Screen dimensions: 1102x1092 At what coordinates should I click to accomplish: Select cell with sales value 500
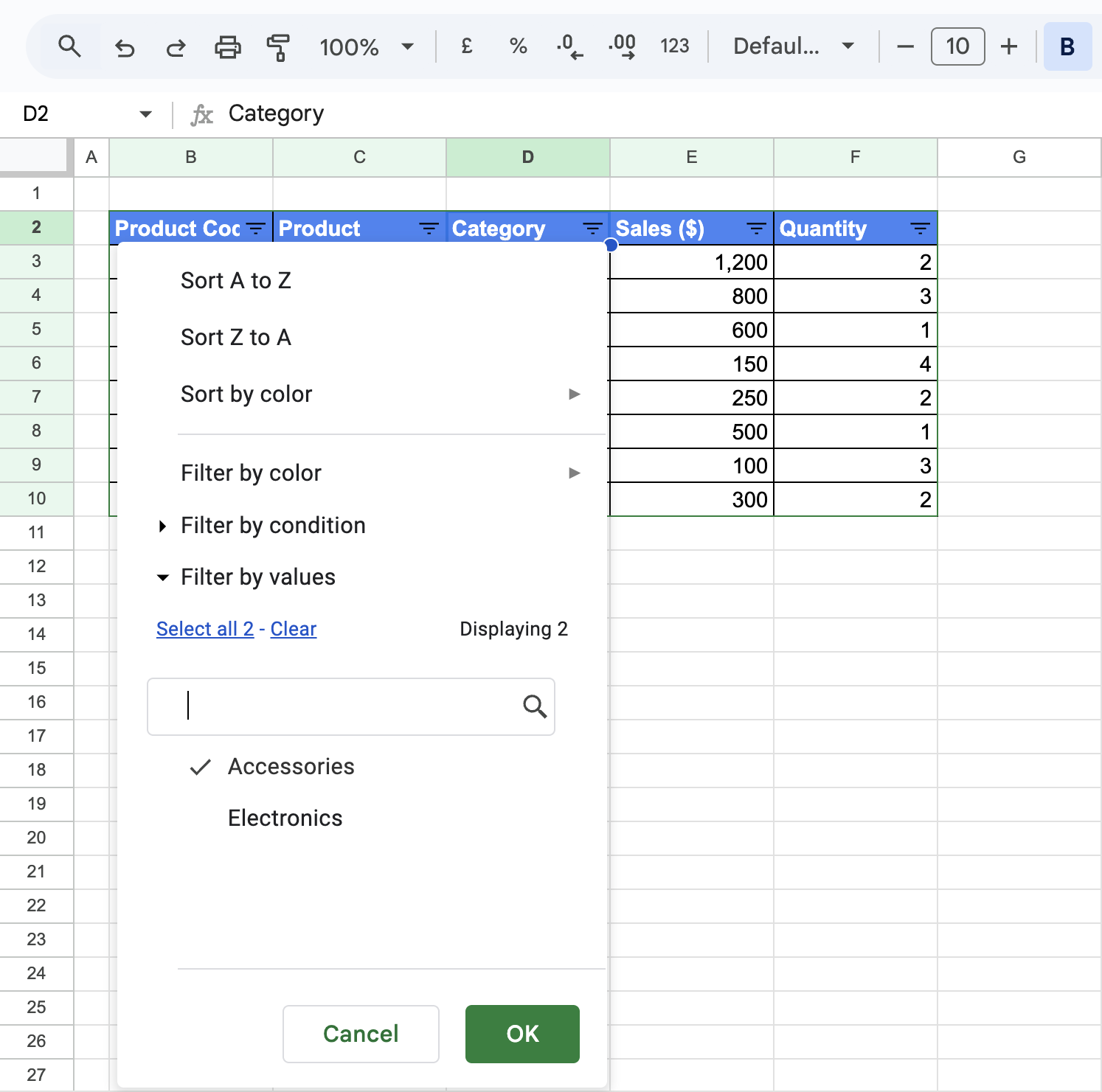692,432
